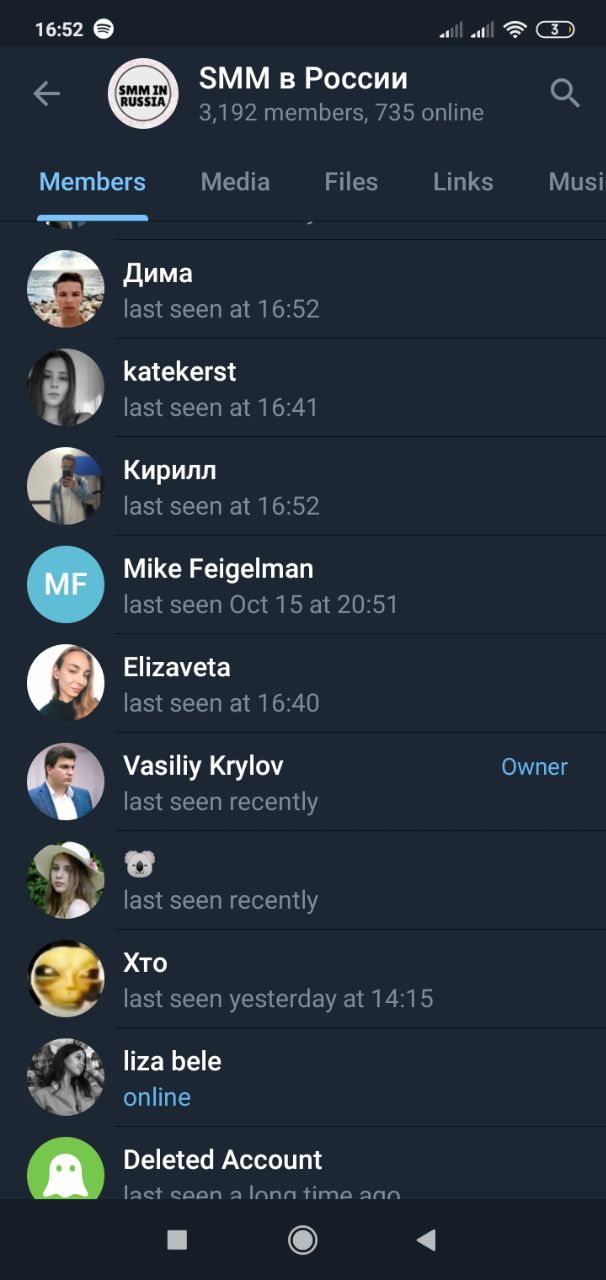Switch to the Media tab
The image size is (606, 1280).
point(235,182)
